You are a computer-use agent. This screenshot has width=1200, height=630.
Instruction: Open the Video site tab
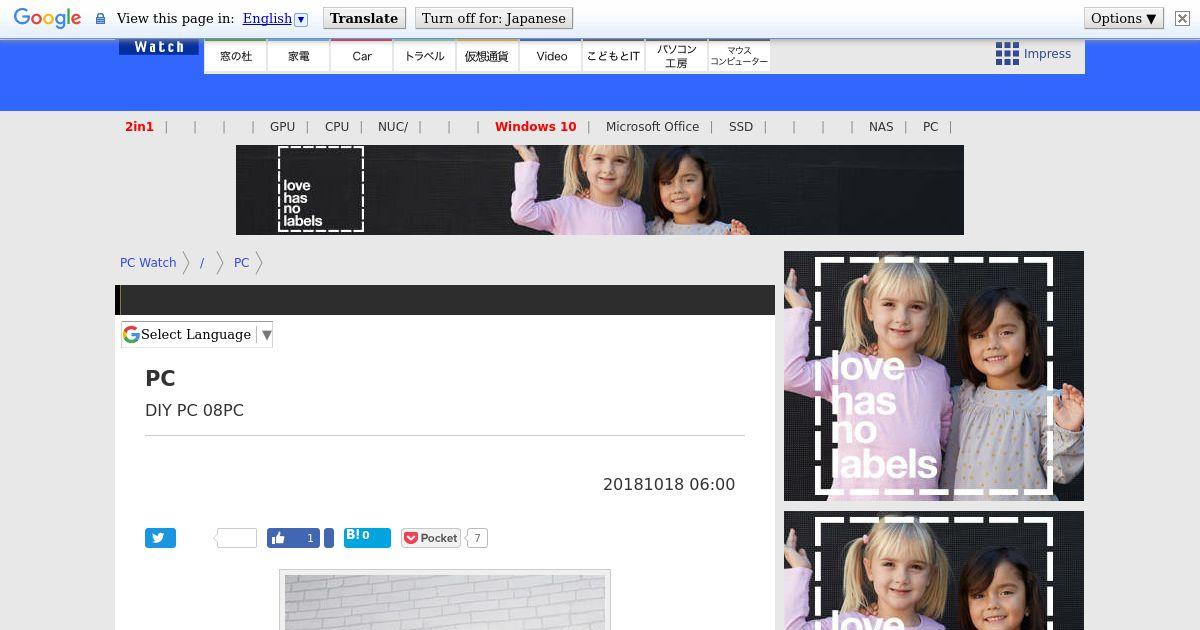coord(551,56)
